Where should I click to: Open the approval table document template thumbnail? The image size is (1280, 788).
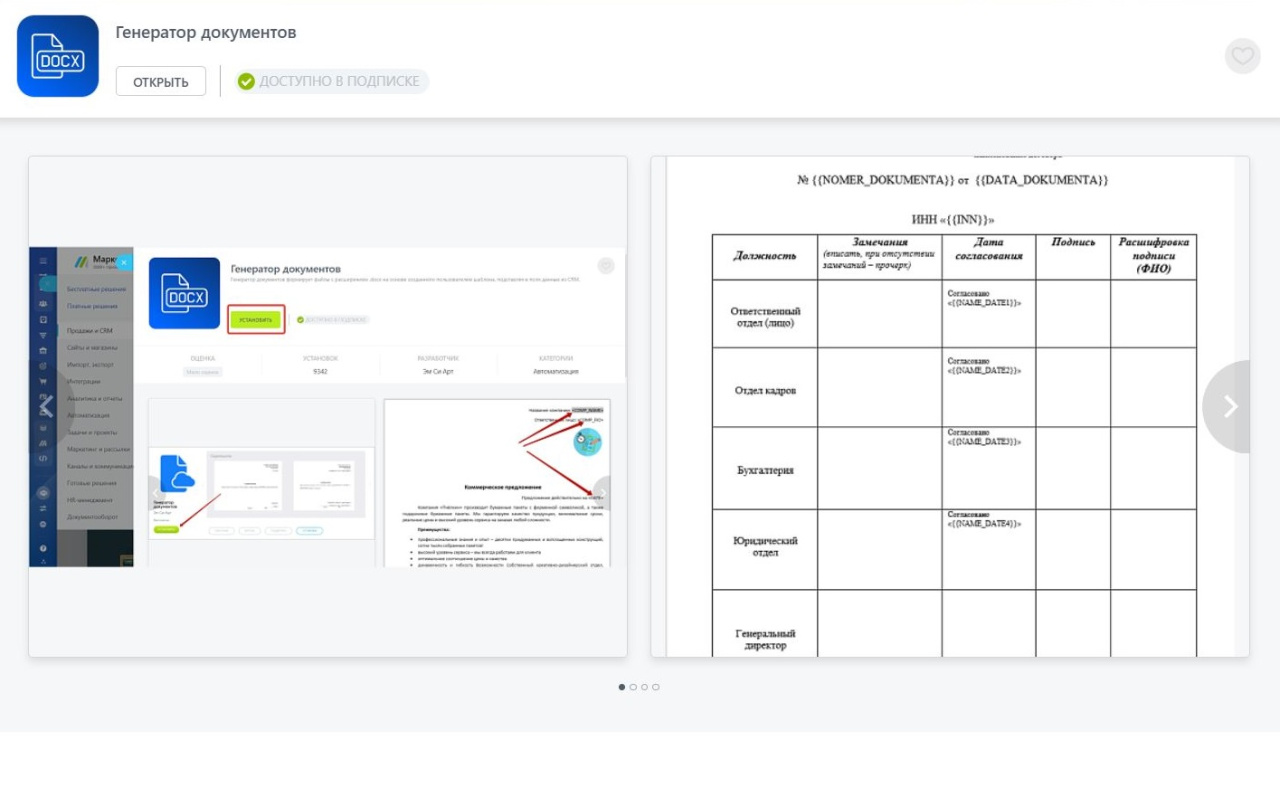[x=950, y=406]
